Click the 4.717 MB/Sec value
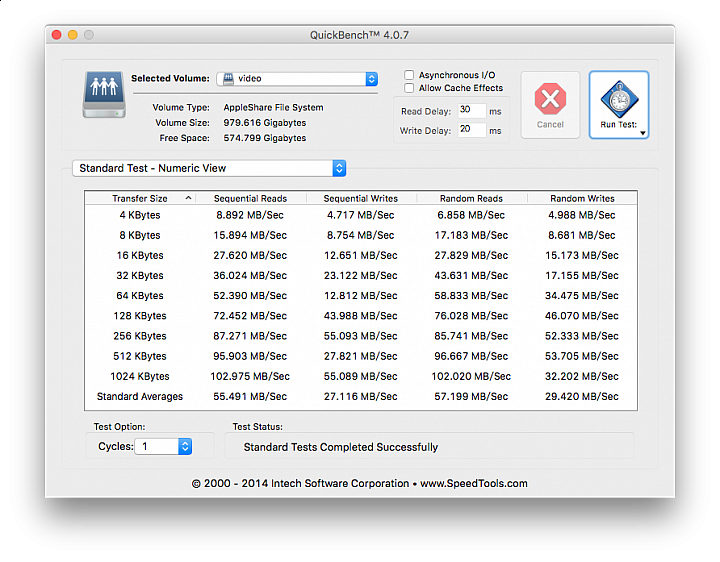This screenshot has width=720, height=562. click(x=361, y=215)
